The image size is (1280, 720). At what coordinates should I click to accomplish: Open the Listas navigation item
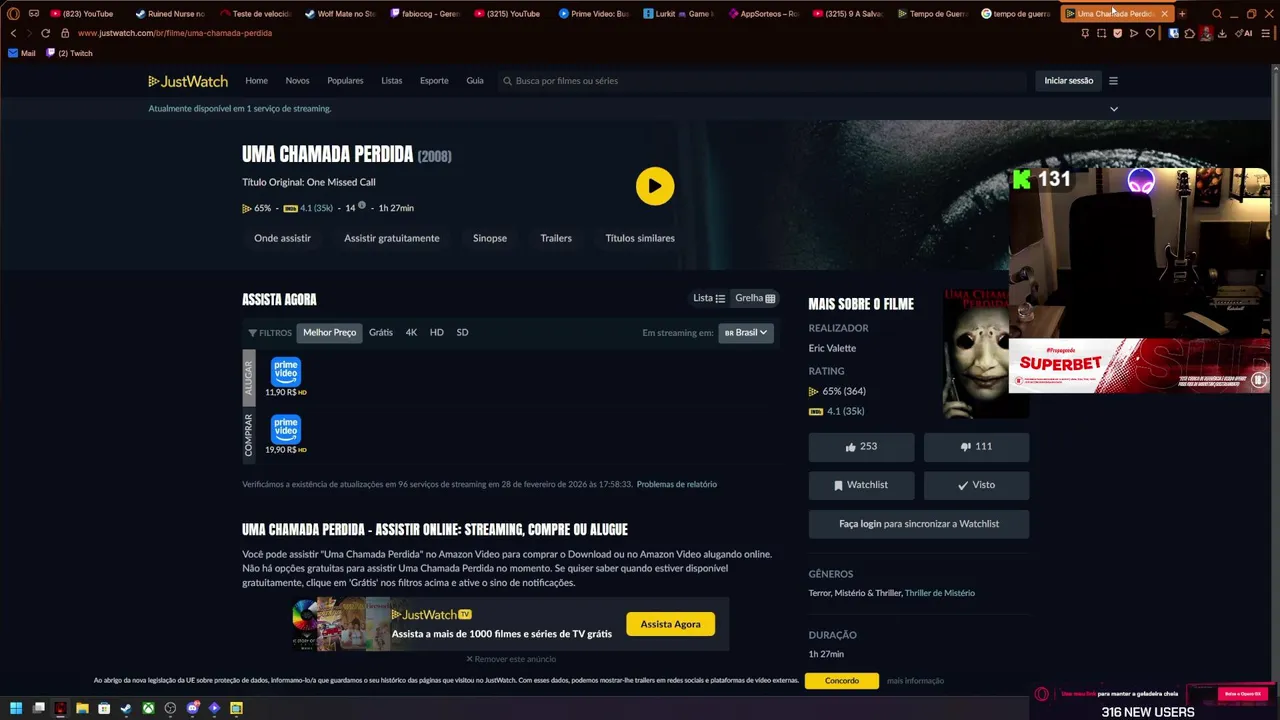(391, 81)
